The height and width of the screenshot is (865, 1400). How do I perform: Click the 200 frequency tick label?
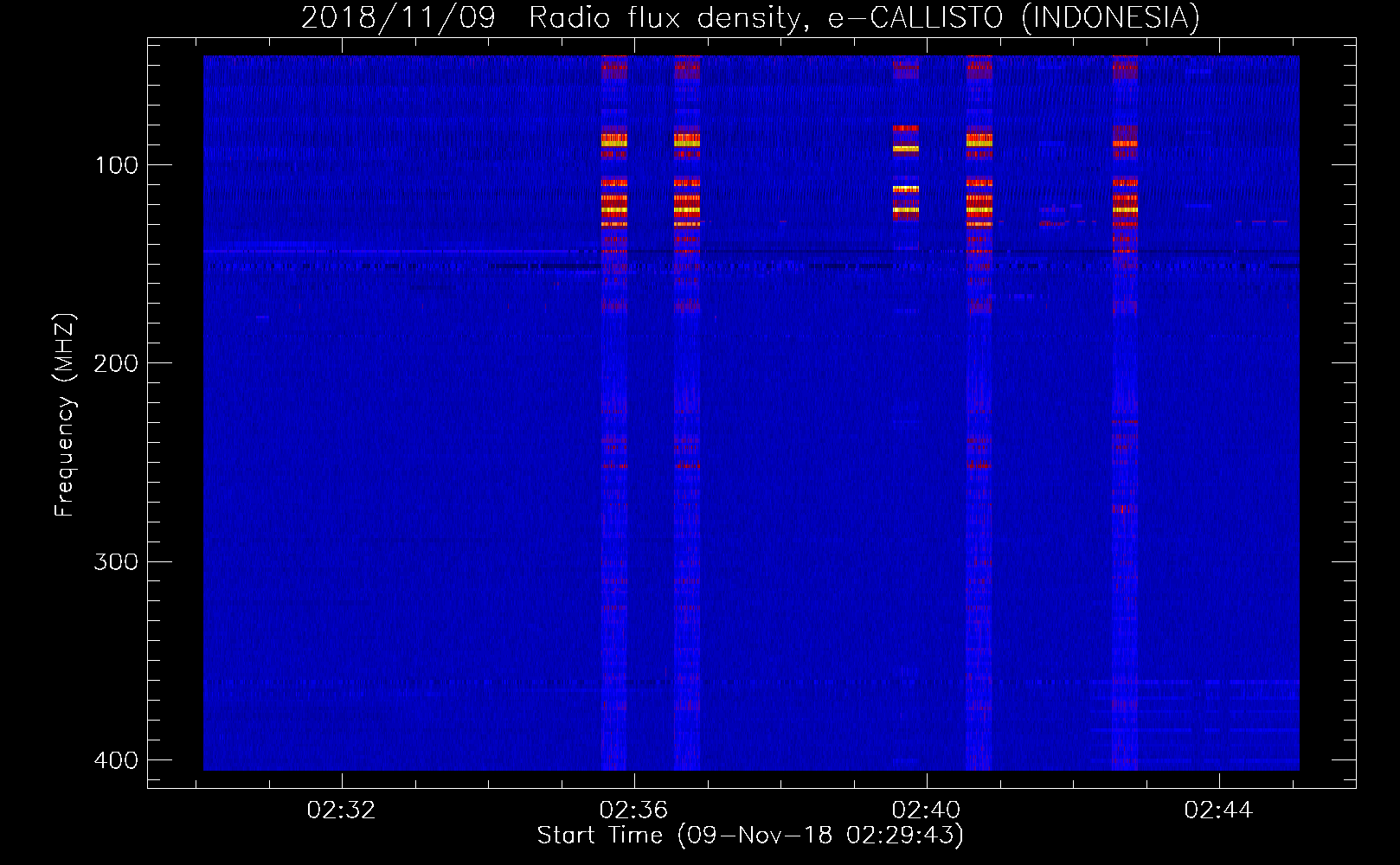117,363
